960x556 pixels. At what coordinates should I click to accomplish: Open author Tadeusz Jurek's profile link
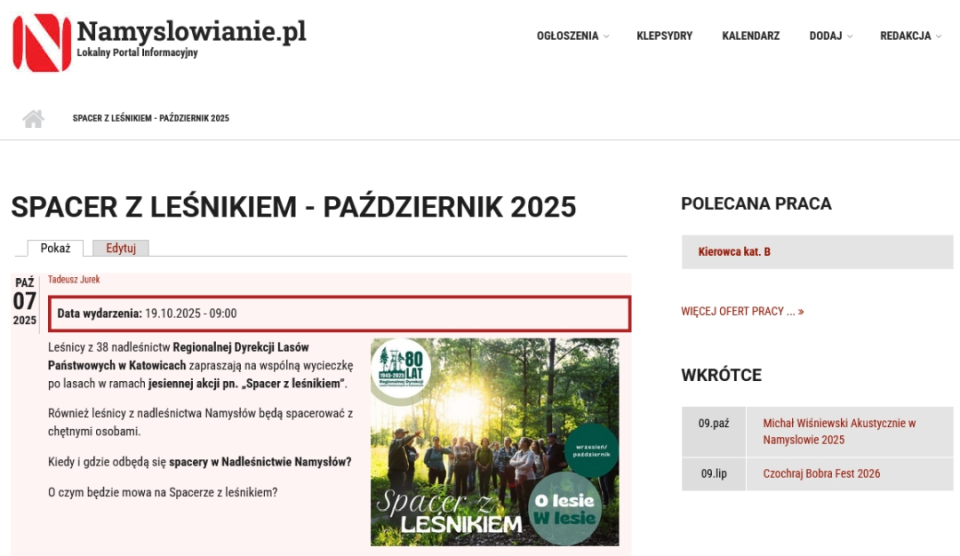click(74, 280)
